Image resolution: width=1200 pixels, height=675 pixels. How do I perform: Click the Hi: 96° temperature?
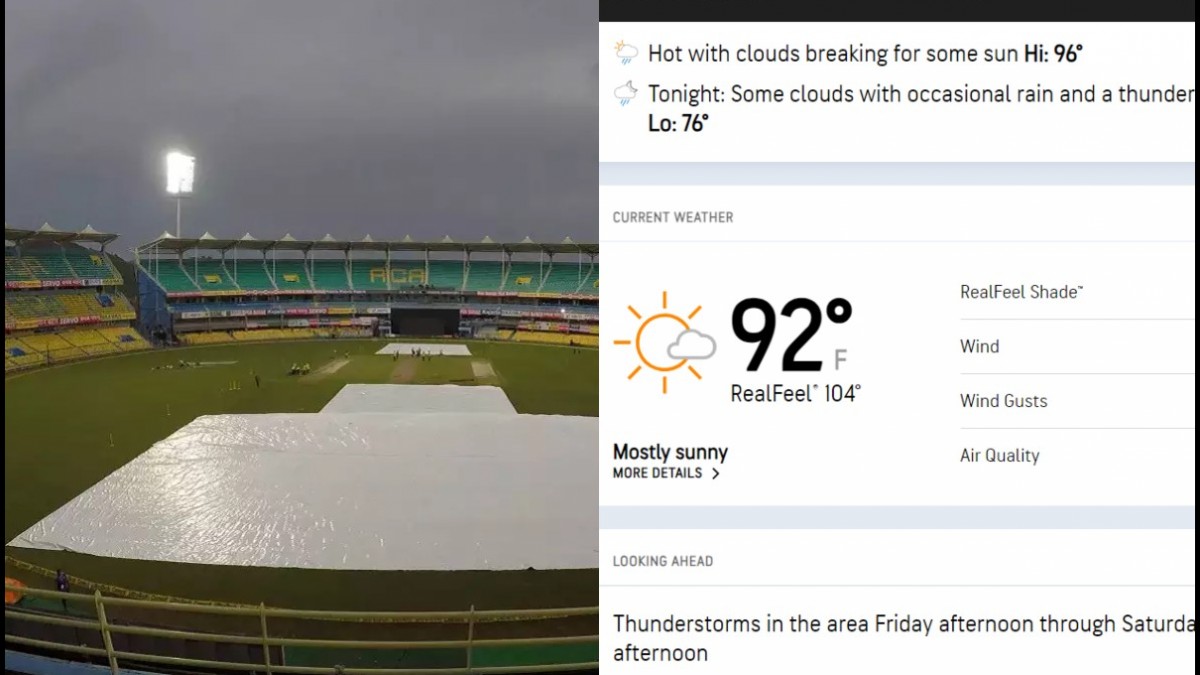tap(1053, 53)
